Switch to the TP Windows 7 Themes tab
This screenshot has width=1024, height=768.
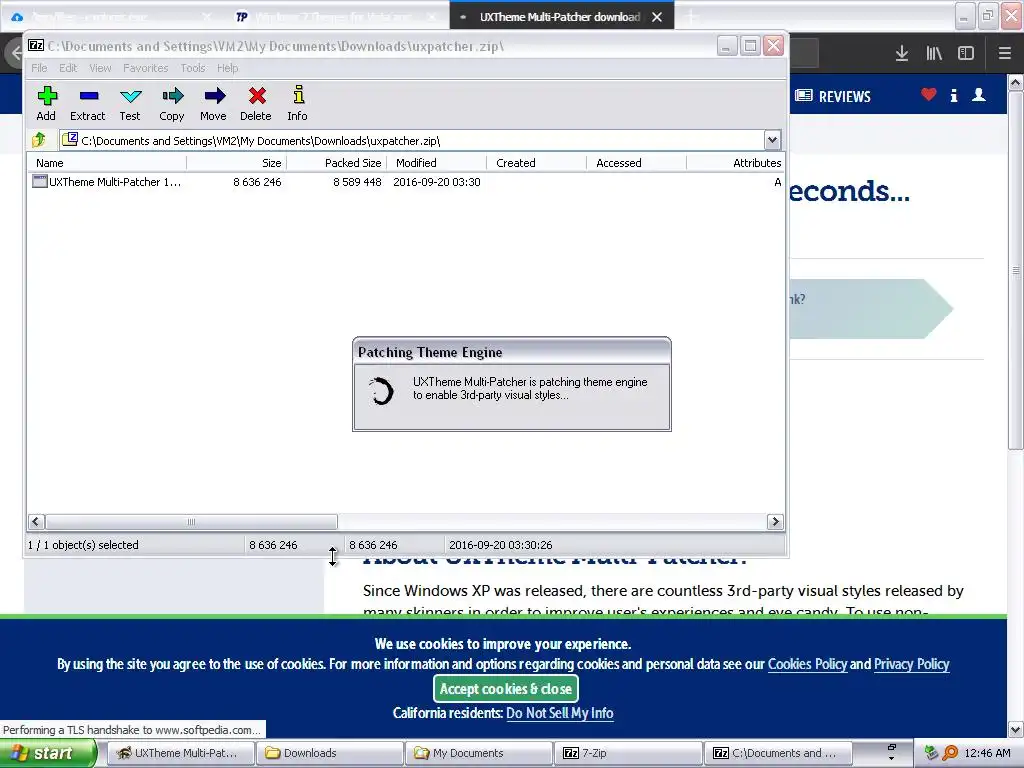pyautogui.click(x=336, y=17)
